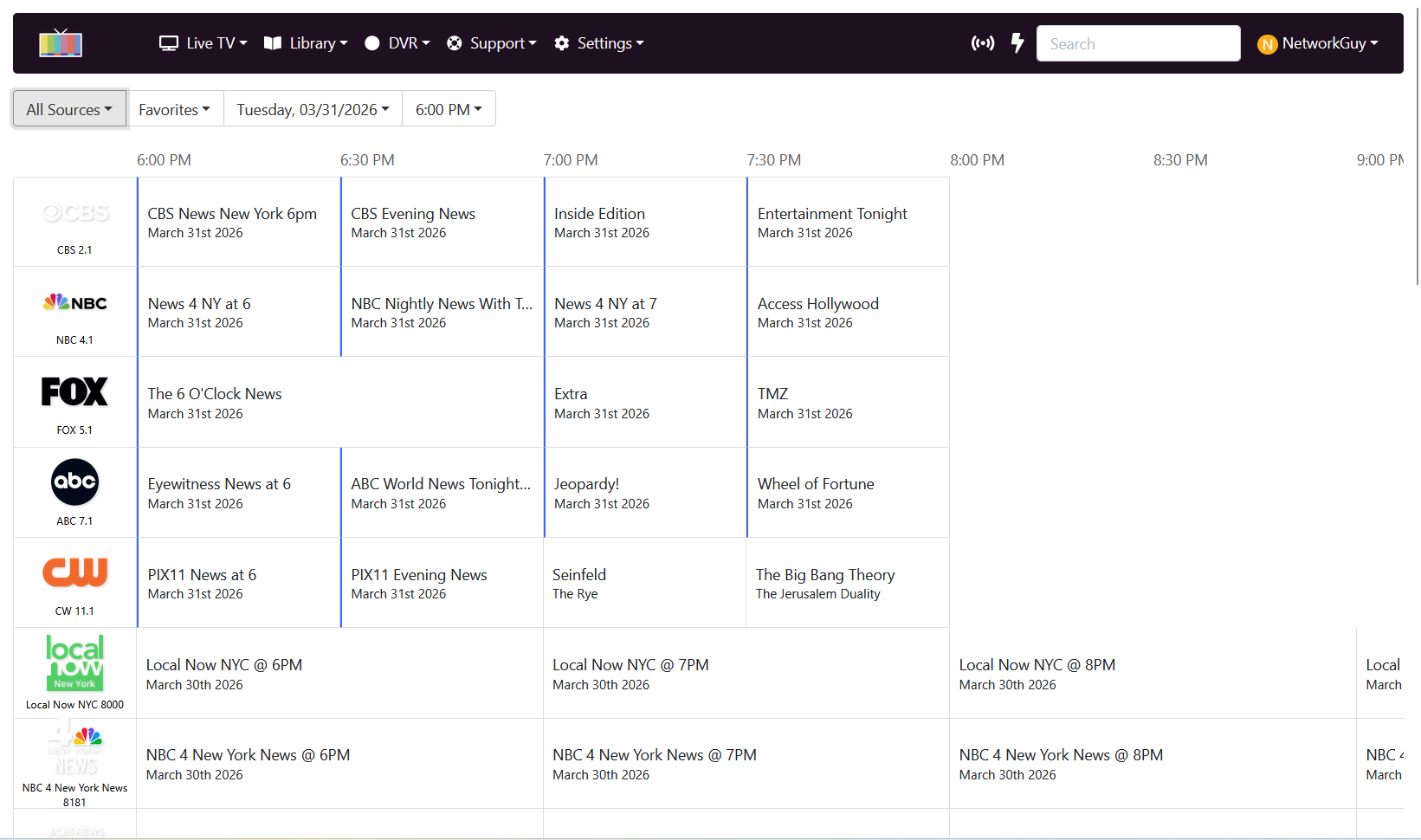This screenshot has width=1421, height=840.
Task: Click the lightning bolt icon
Action: pyautogui.click(x=1017, y=43)
